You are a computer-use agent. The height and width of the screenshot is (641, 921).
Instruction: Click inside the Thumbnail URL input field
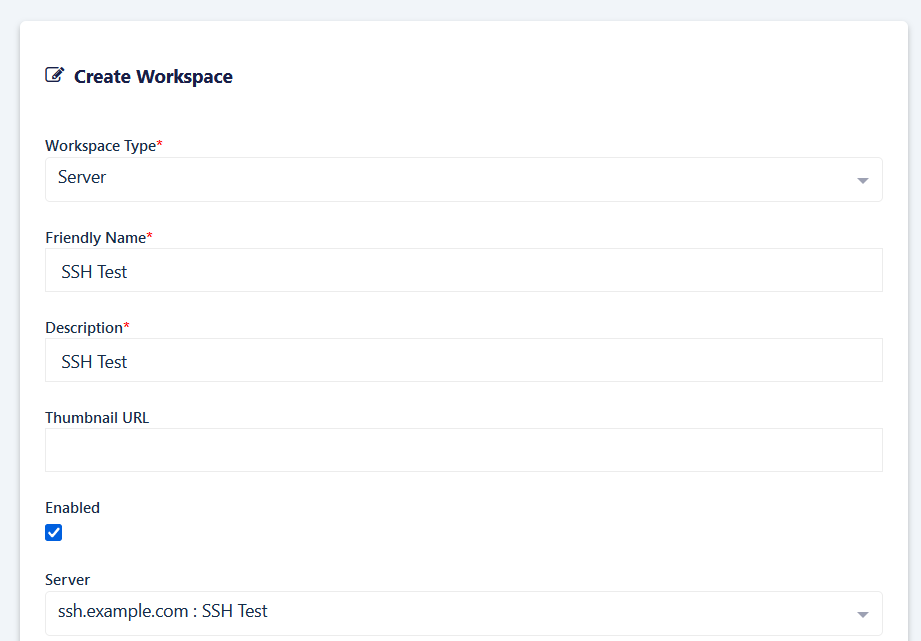(463, 450)
